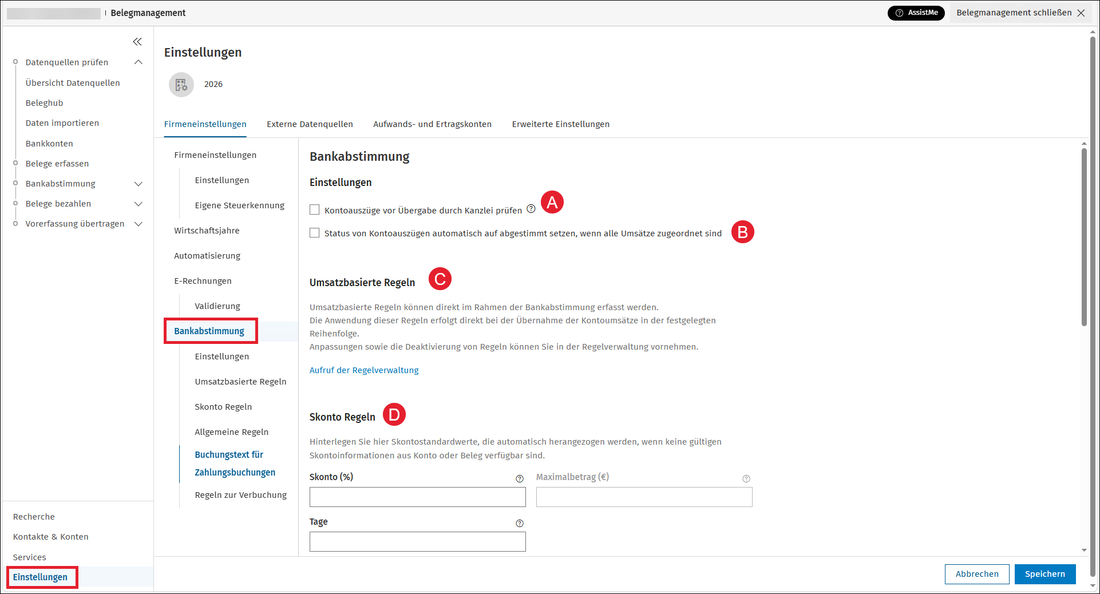Viewport: 1100px width, 594px height.
Task: Expand the Belege bezahlen section
Action: point(138,204)
